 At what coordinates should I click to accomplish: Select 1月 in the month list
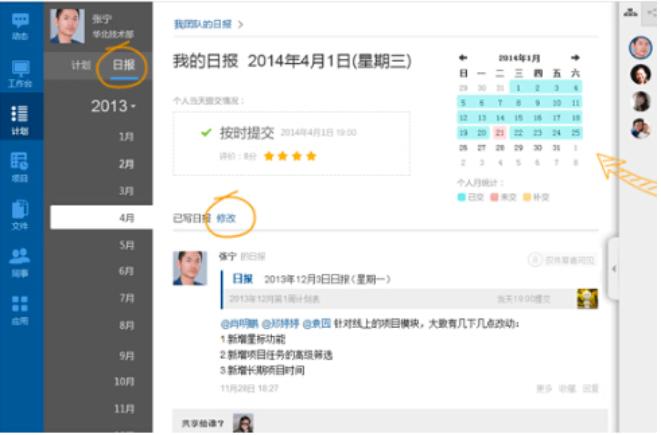[x=126, y=137]
